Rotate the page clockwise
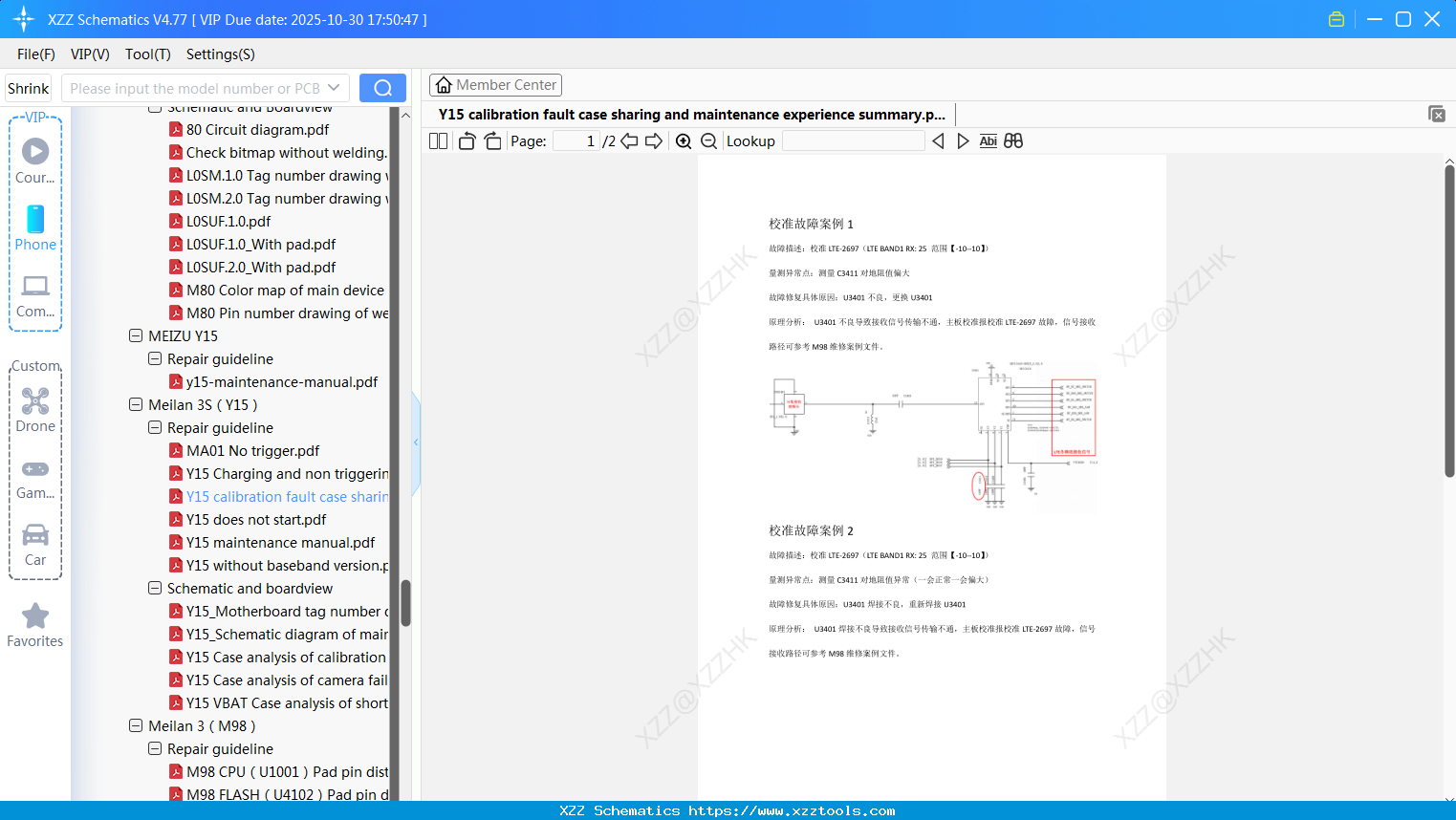Image resolution: width=1456 pixels, height=820 pixels. (x=492, y=141)
